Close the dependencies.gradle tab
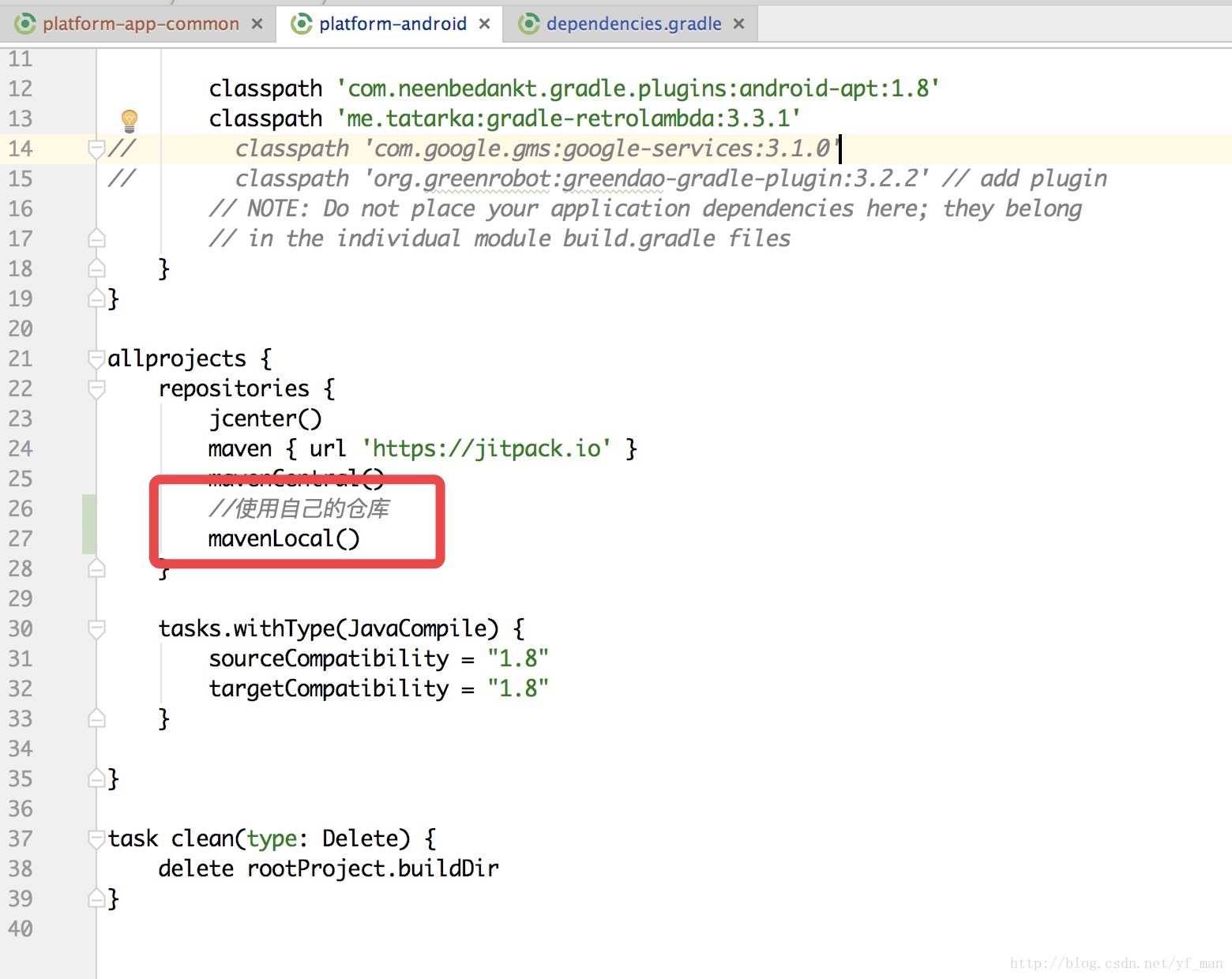 738,24
